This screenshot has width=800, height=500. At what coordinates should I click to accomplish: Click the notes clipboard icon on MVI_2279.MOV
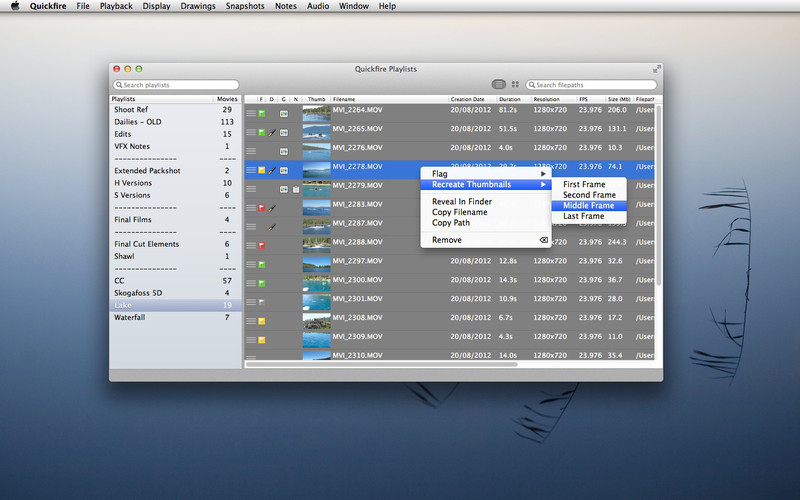point(296,189)
